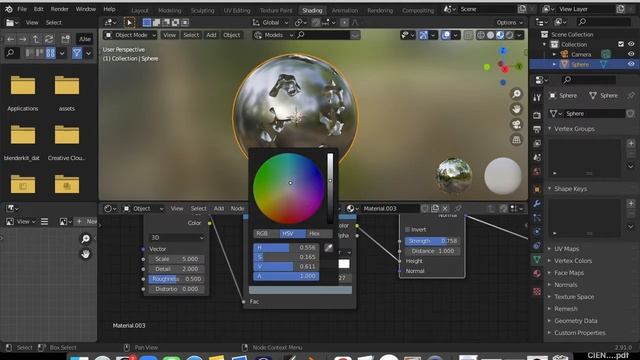This screenshot has height=360, width=640.
Task: Open Options dropdown in viewport header
Action: click(509, 22)
